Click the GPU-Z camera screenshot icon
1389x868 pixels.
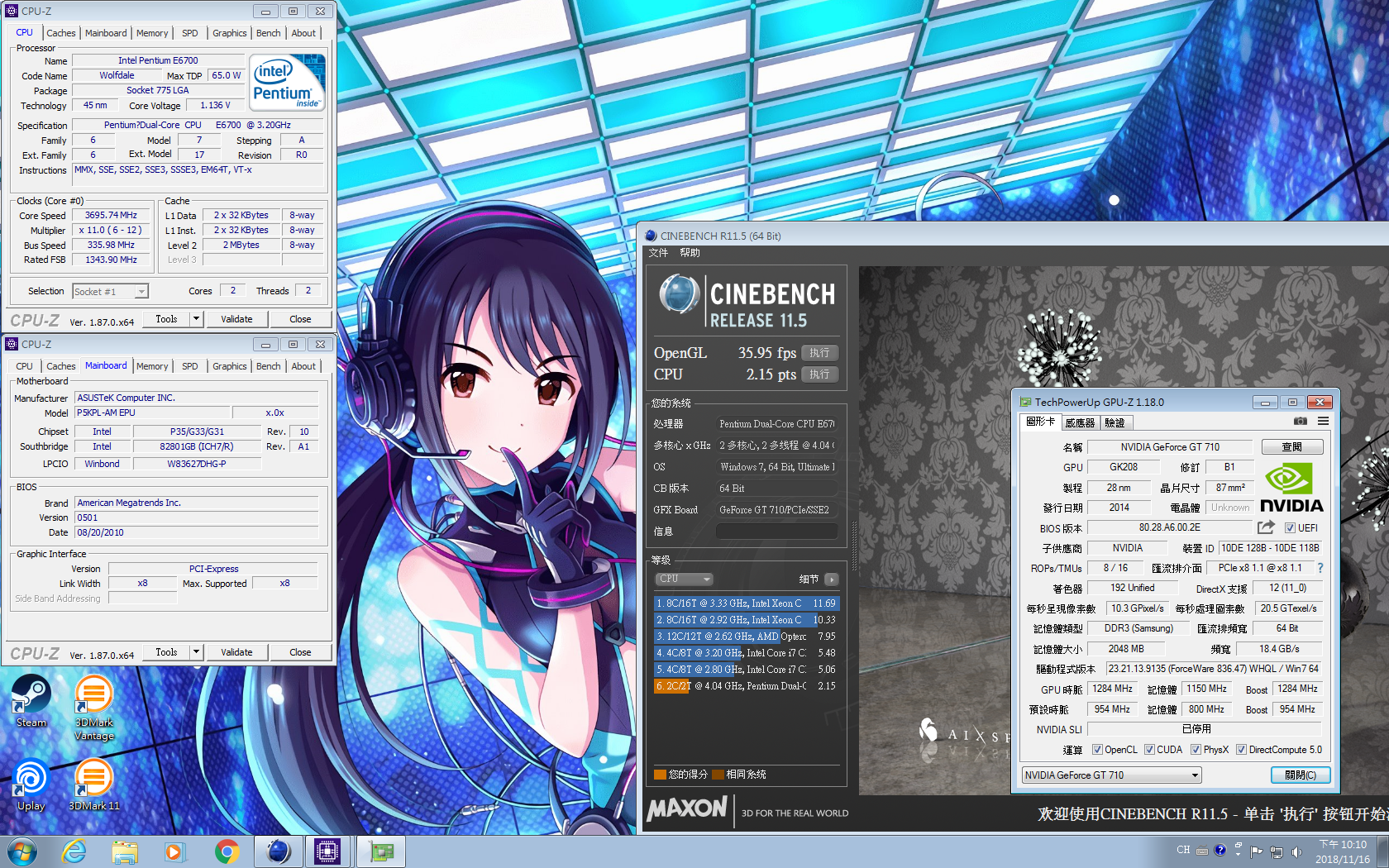pos(1301,422)
